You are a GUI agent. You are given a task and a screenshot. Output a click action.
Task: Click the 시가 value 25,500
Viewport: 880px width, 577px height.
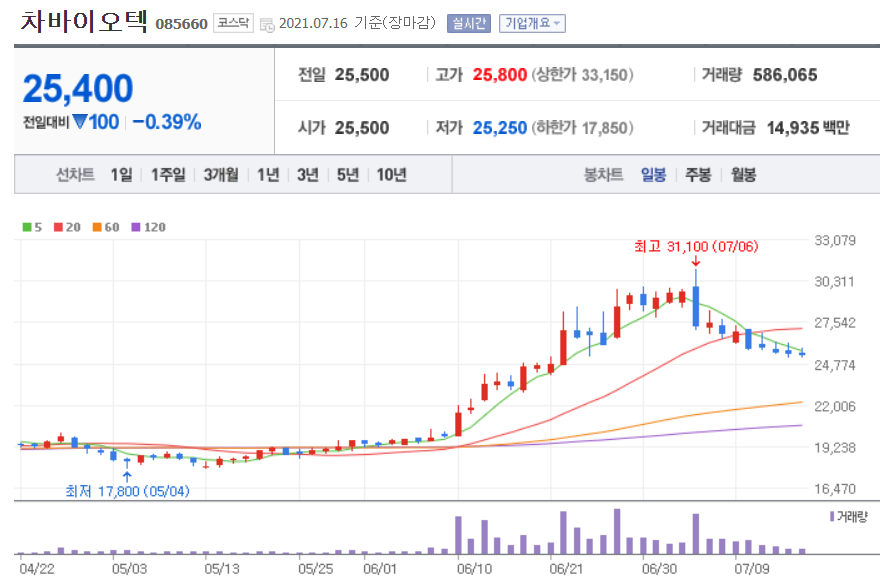tap(362, 128)
